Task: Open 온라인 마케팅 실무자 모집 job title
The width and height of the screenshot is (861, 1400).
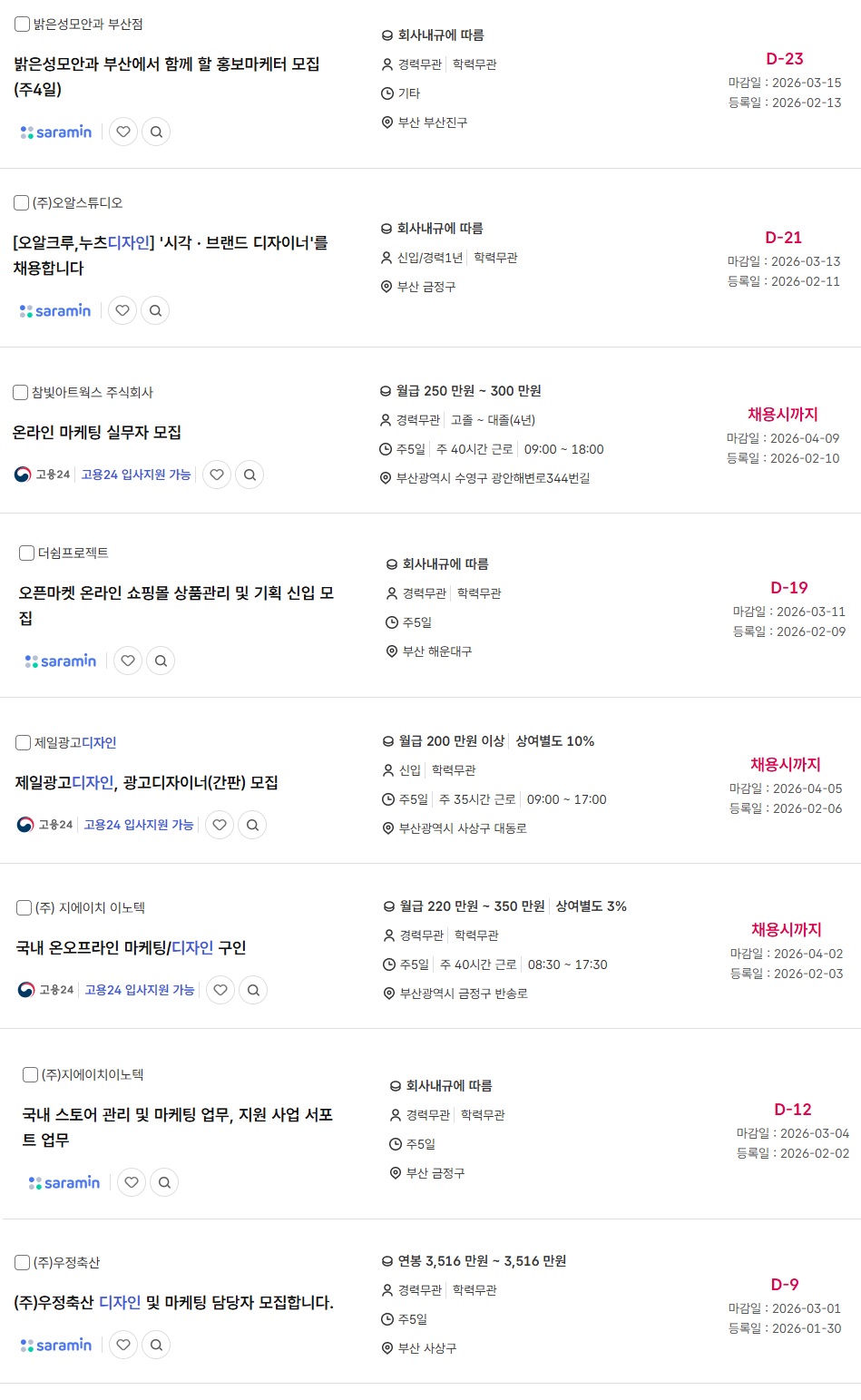Action: coord(97,432)
